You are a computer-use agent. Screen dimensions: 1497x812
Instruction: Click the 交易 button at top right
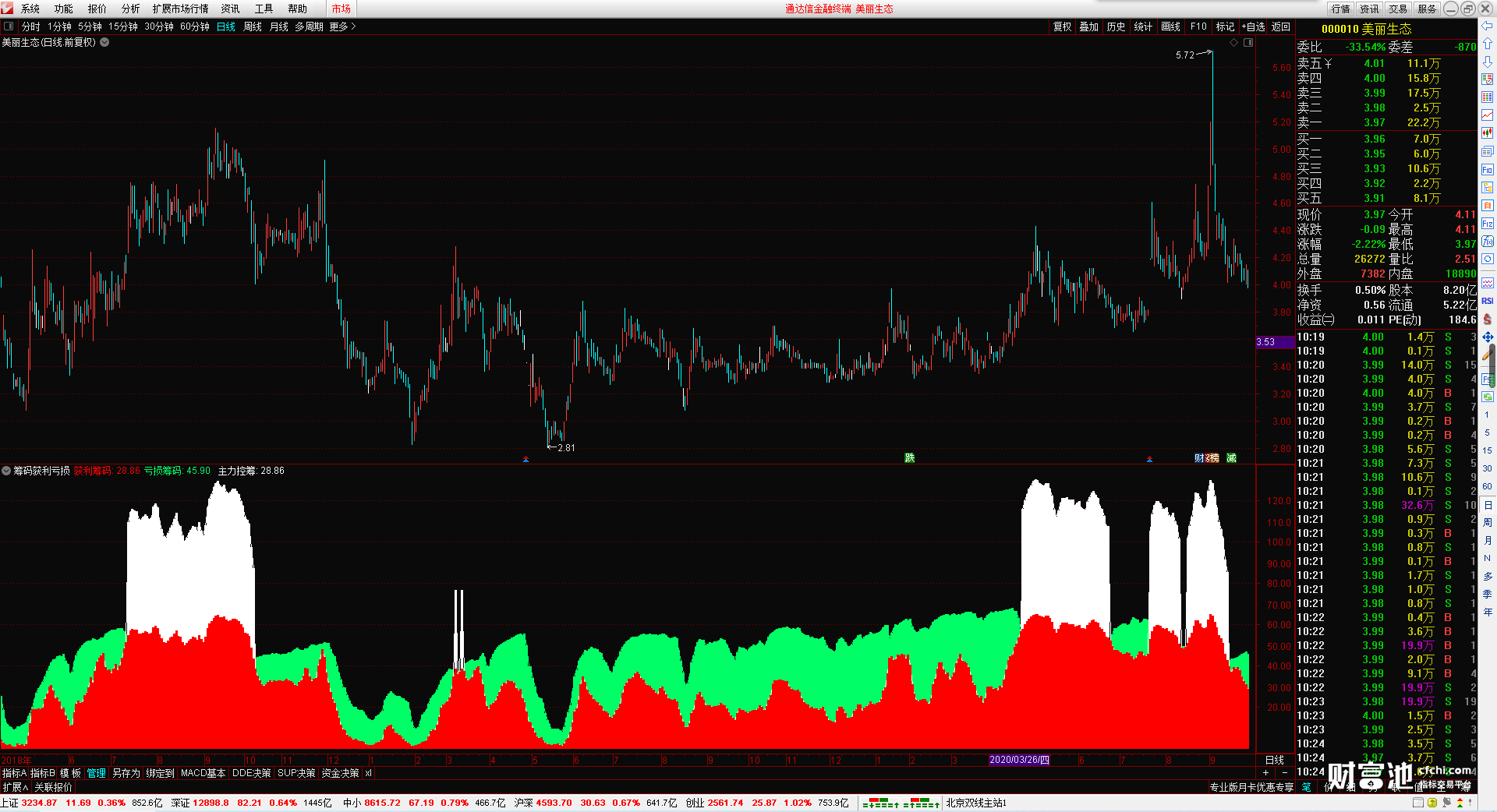point(1398,9)
